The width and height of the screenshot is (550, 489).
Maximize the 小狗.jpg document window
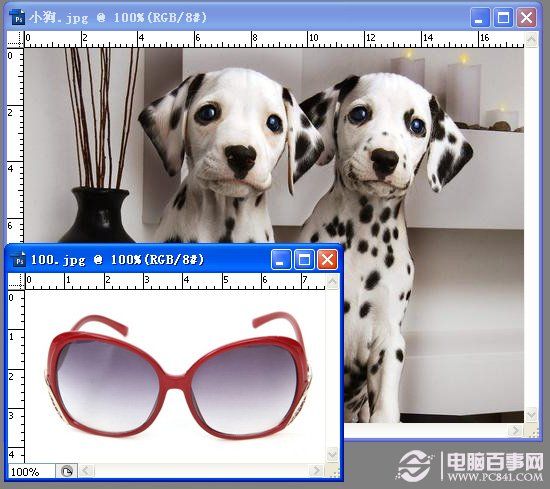pos(503,18)
